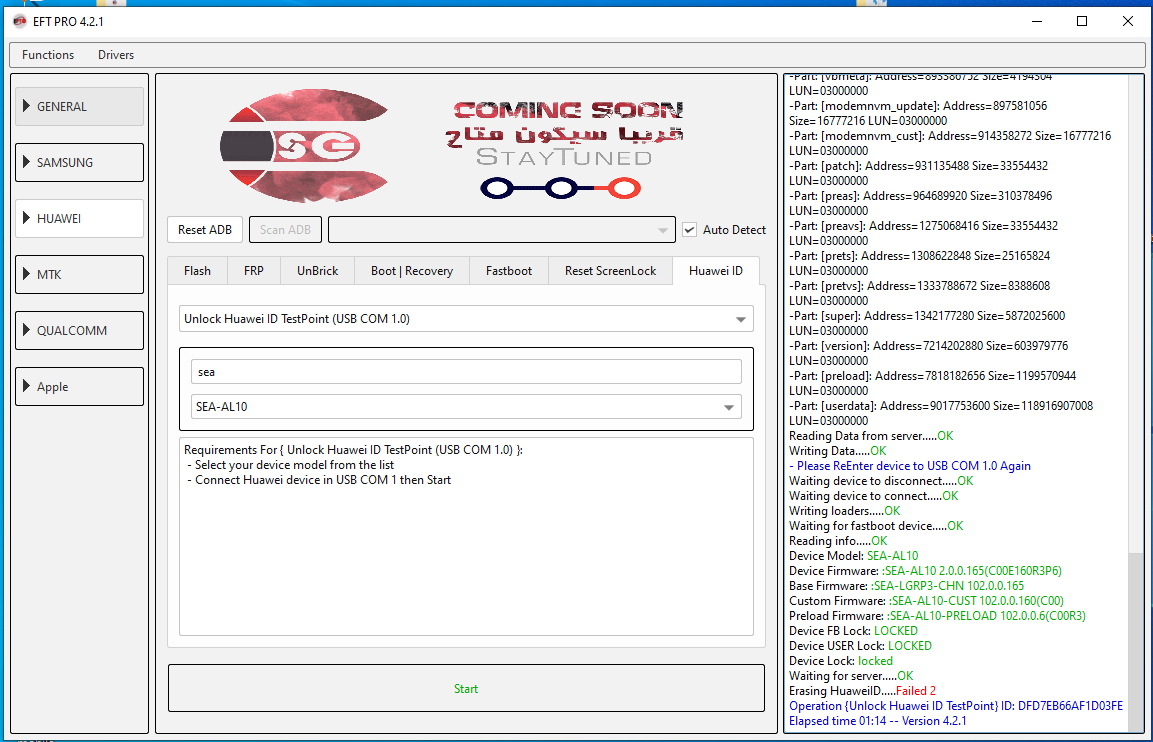Click the 'Preload Firmware' log line
Screen dimensions: 1153x742
(x=937, y=616)
